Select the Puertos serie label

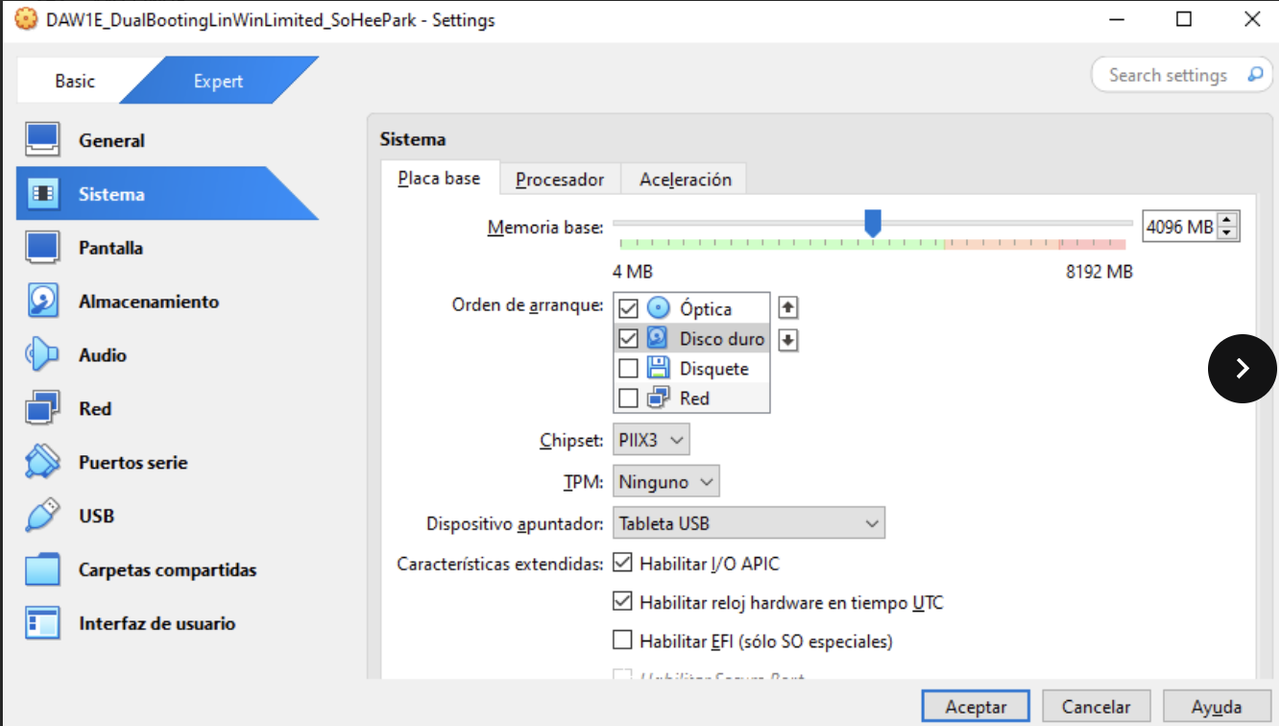(133, 463)
